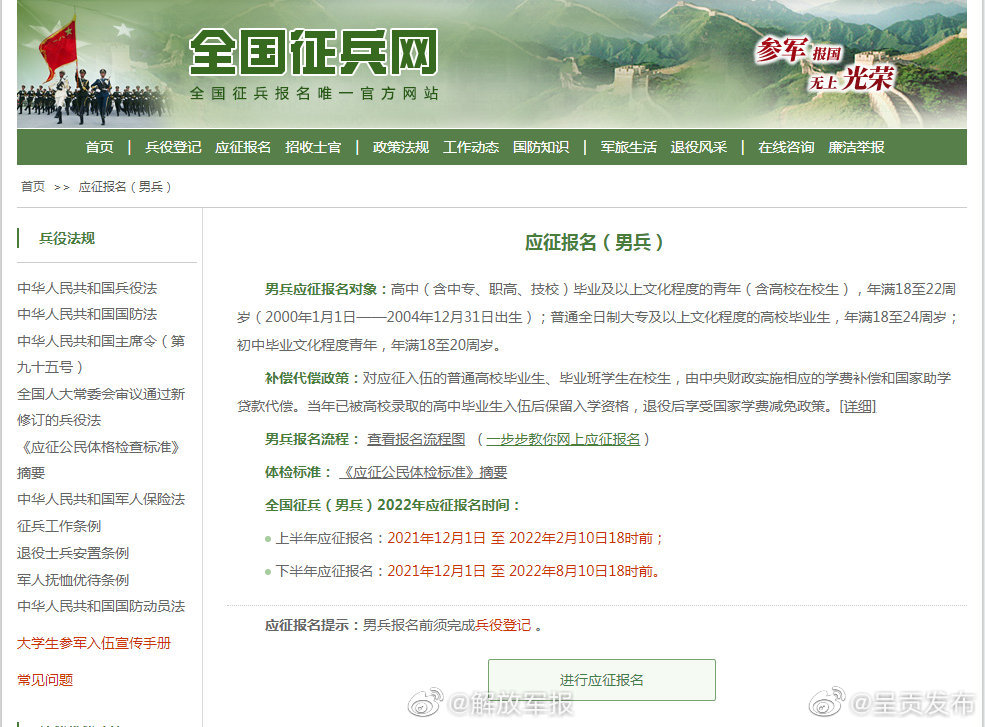985x727 pixels.
Task: Click the 进行应征报名 button
Action: 601,680
